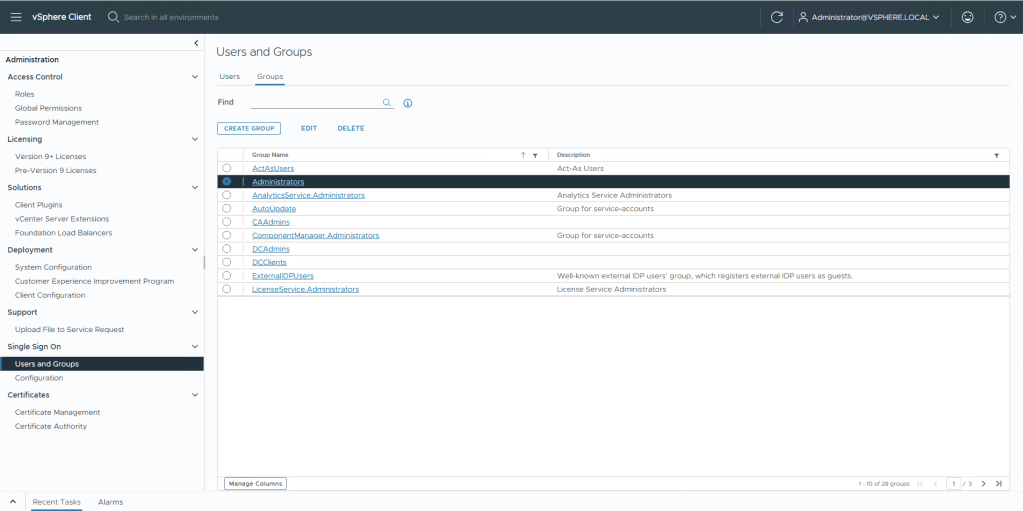Screen dimensions: 1023x511
Task: Open the hamburger navigation menu
Action: click(16, 17)
